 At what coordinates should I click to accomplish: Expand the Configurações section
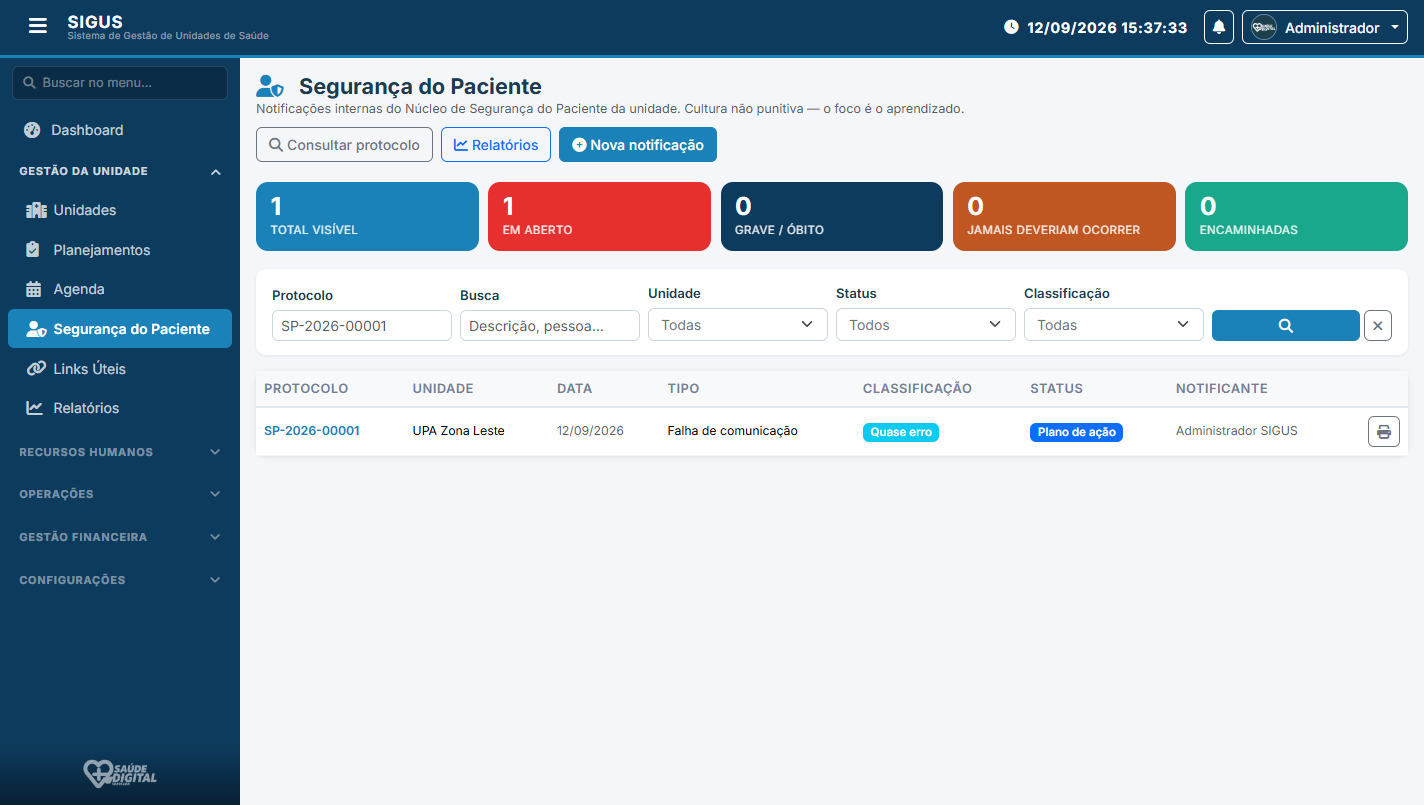[x=120, y=580]
